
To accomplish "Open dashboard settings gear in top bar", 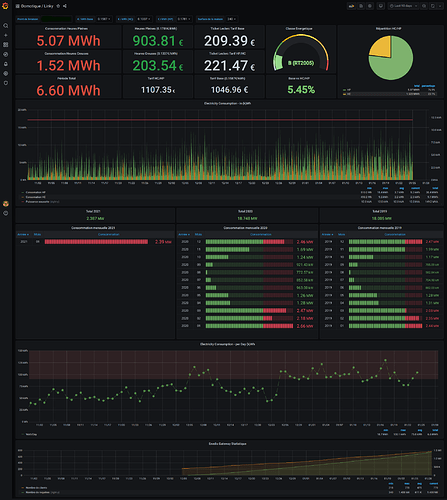I will click(370, 6).
